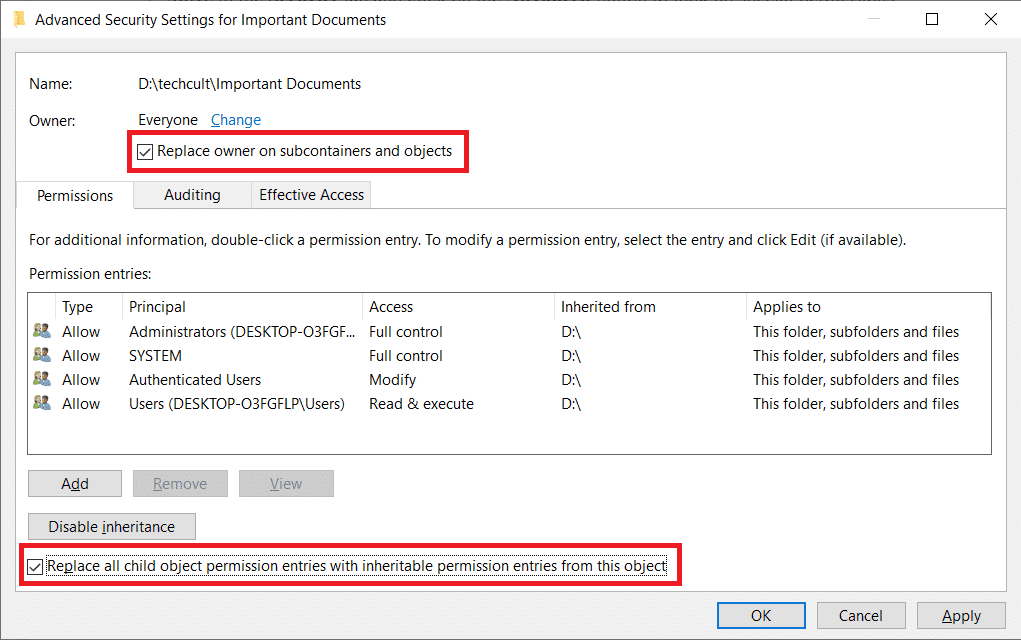Viewport: 1021px width, 640px height.
Task: Maximize the Advanced Security Settings window
Action: [x=932, y=20]
